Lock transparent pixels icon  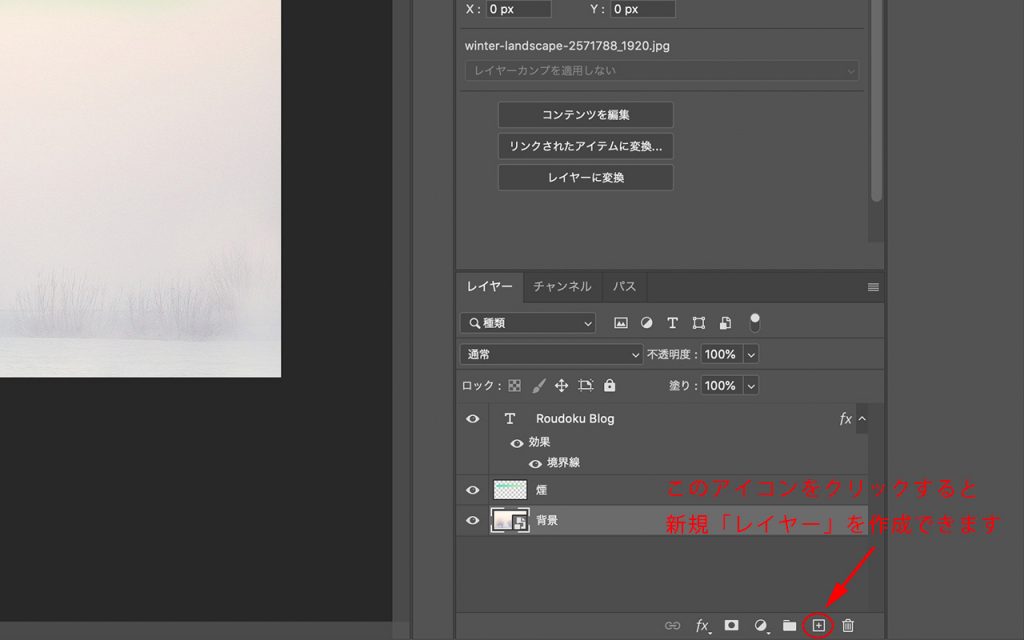[x=515, y=385]
